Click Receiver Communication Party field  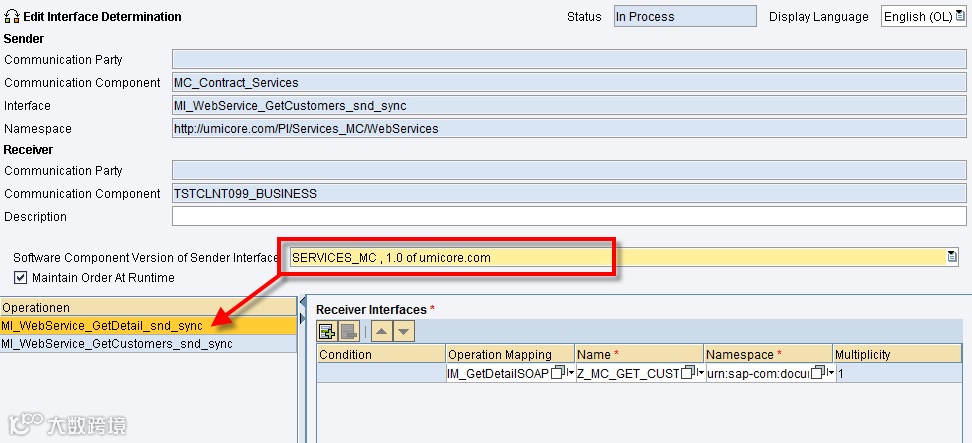tap(569, 170)
